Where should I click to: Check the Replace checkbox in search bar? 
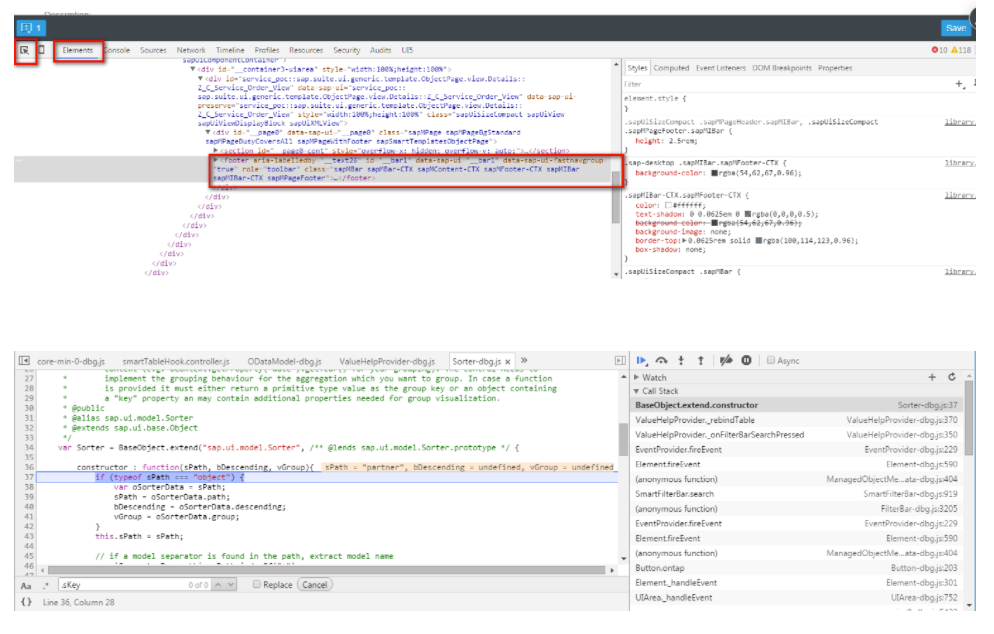257,585
